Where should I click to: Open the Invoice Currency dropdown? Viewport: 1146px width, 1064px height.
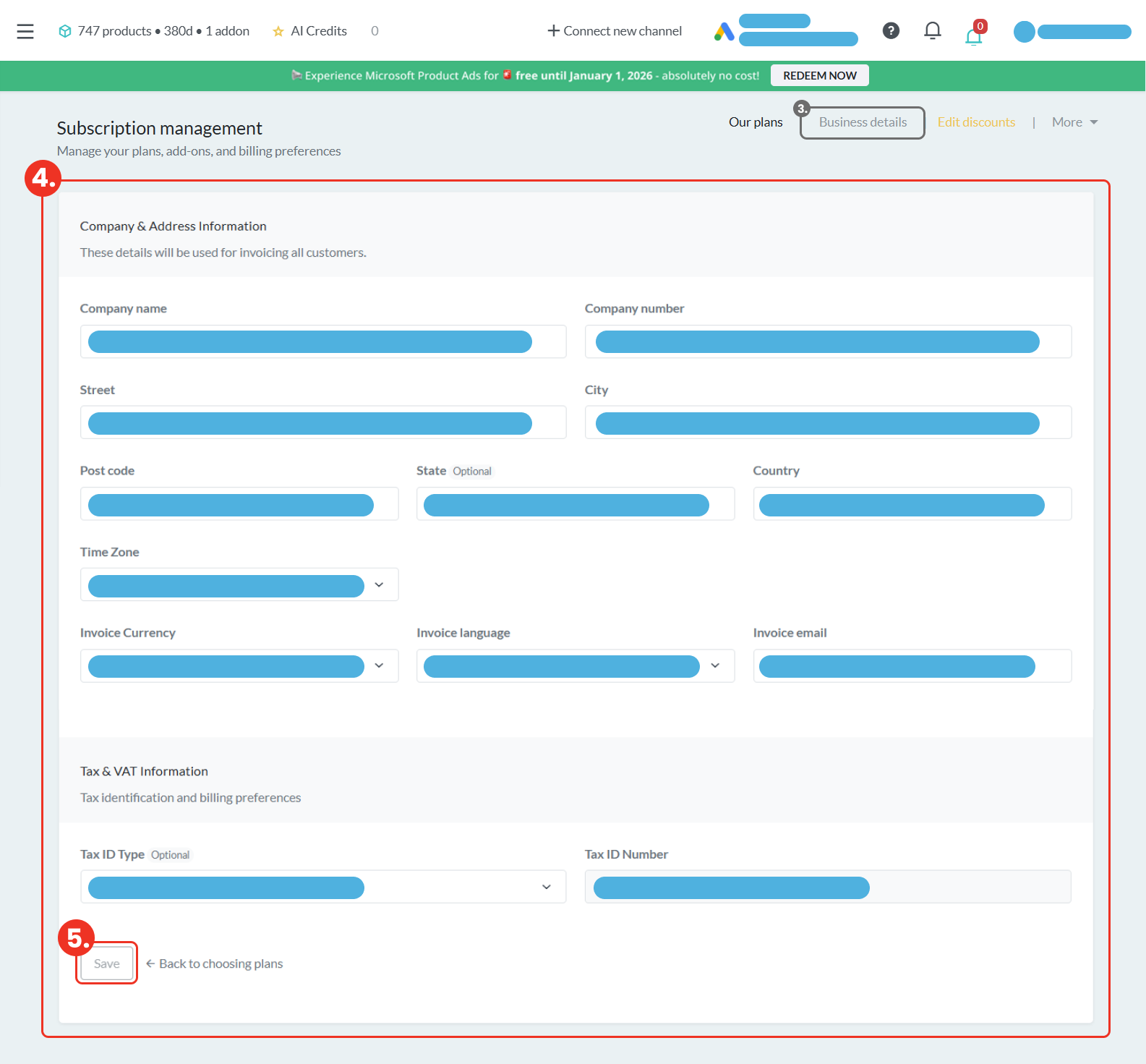coord(379,665)
